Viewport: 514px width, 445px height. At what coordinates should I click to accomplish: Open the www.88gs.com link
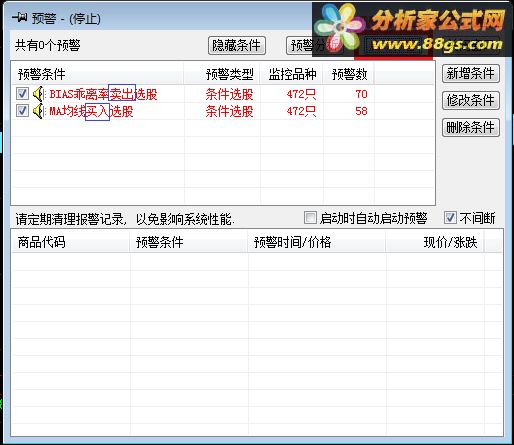point(437,45)
